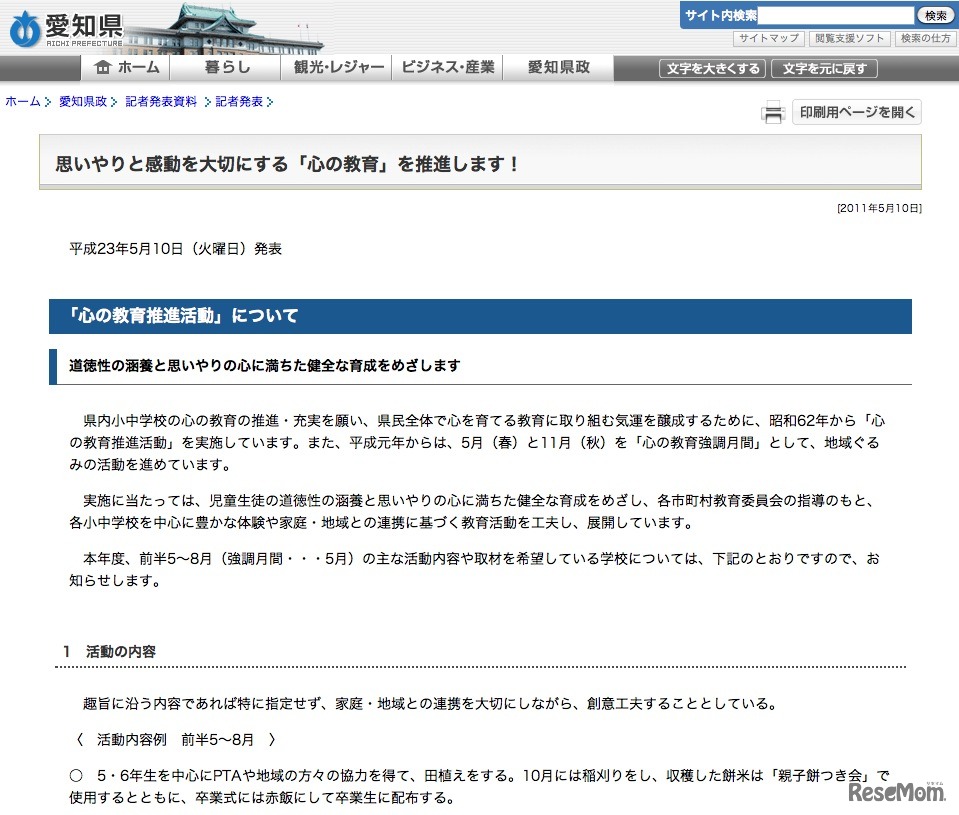Select the ビジネス・産業 tab
959x815 pixels.
(447, 68)
